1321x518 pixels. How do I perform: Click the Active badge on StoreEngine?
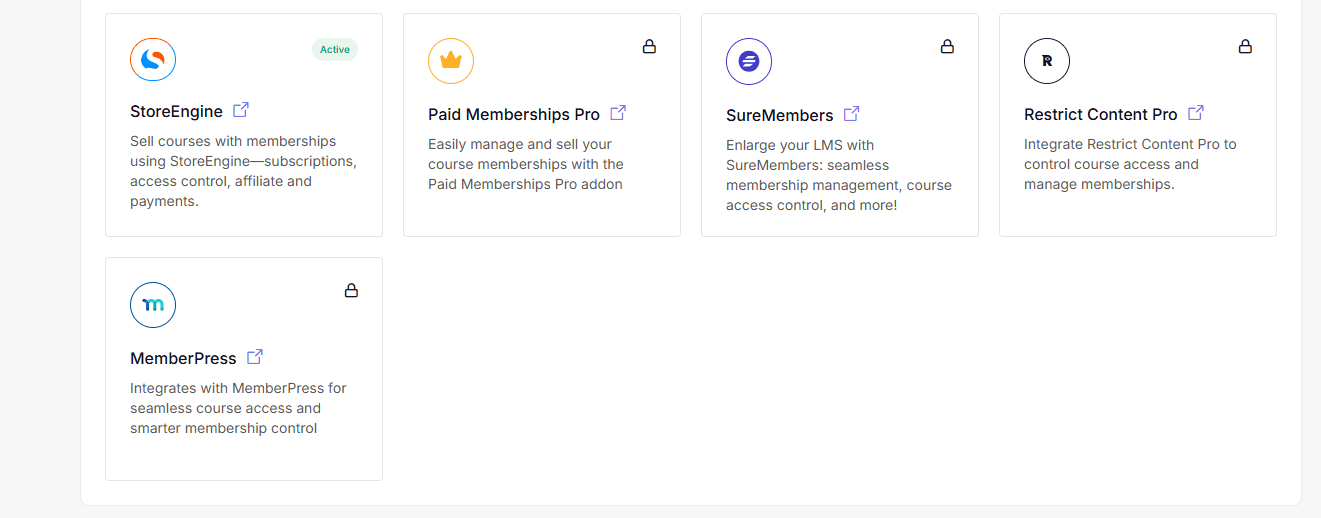(335, 49)
